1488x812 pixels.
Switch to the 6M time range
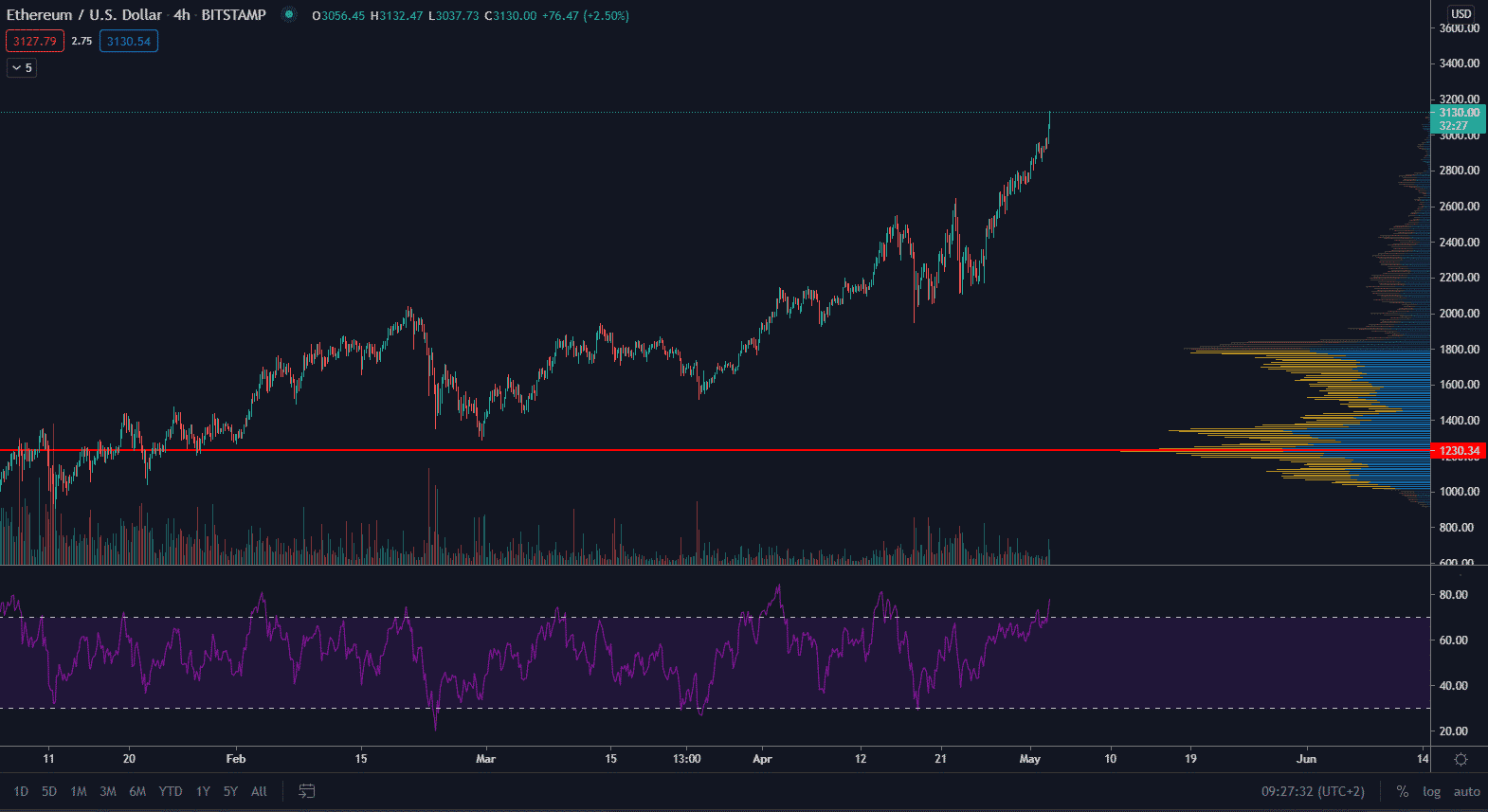pos(137,791)
